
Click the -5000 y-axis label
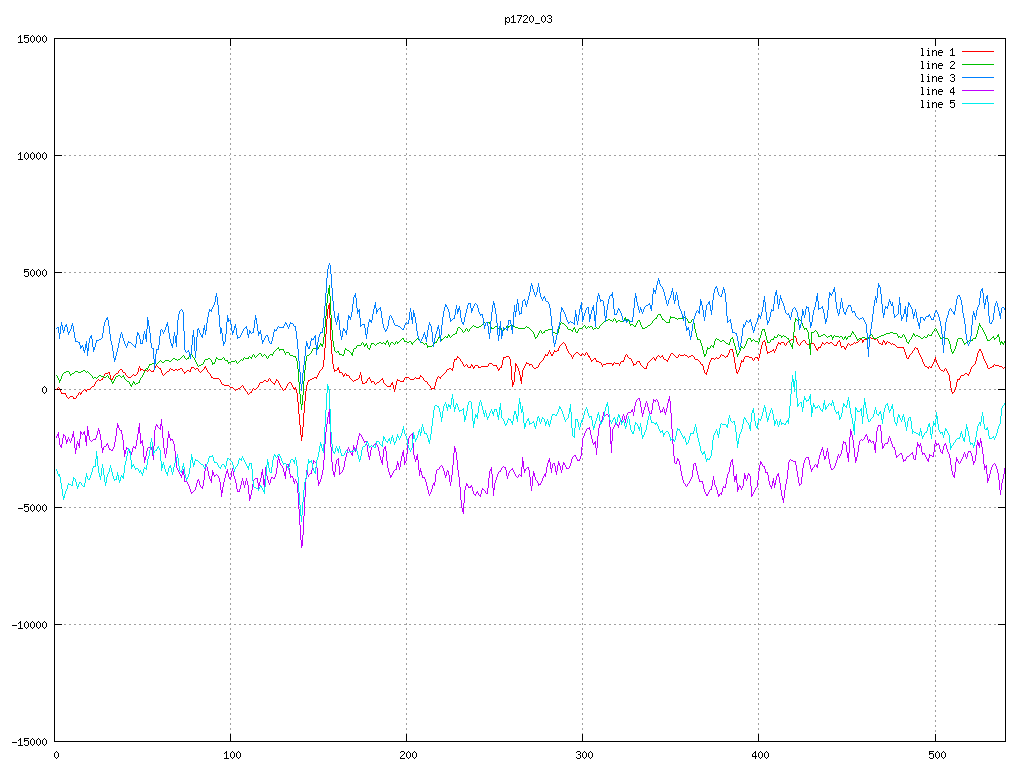32,507
